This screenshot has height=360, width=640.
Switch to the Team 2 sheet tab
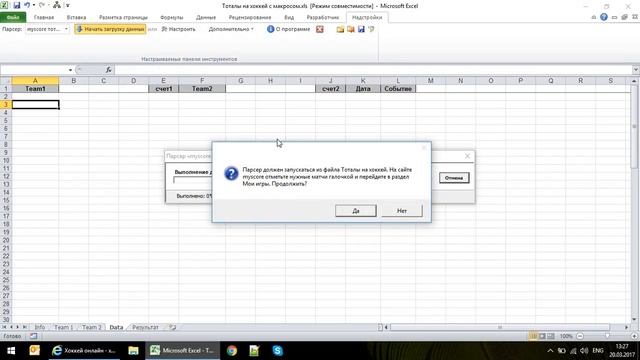(92, 327)
